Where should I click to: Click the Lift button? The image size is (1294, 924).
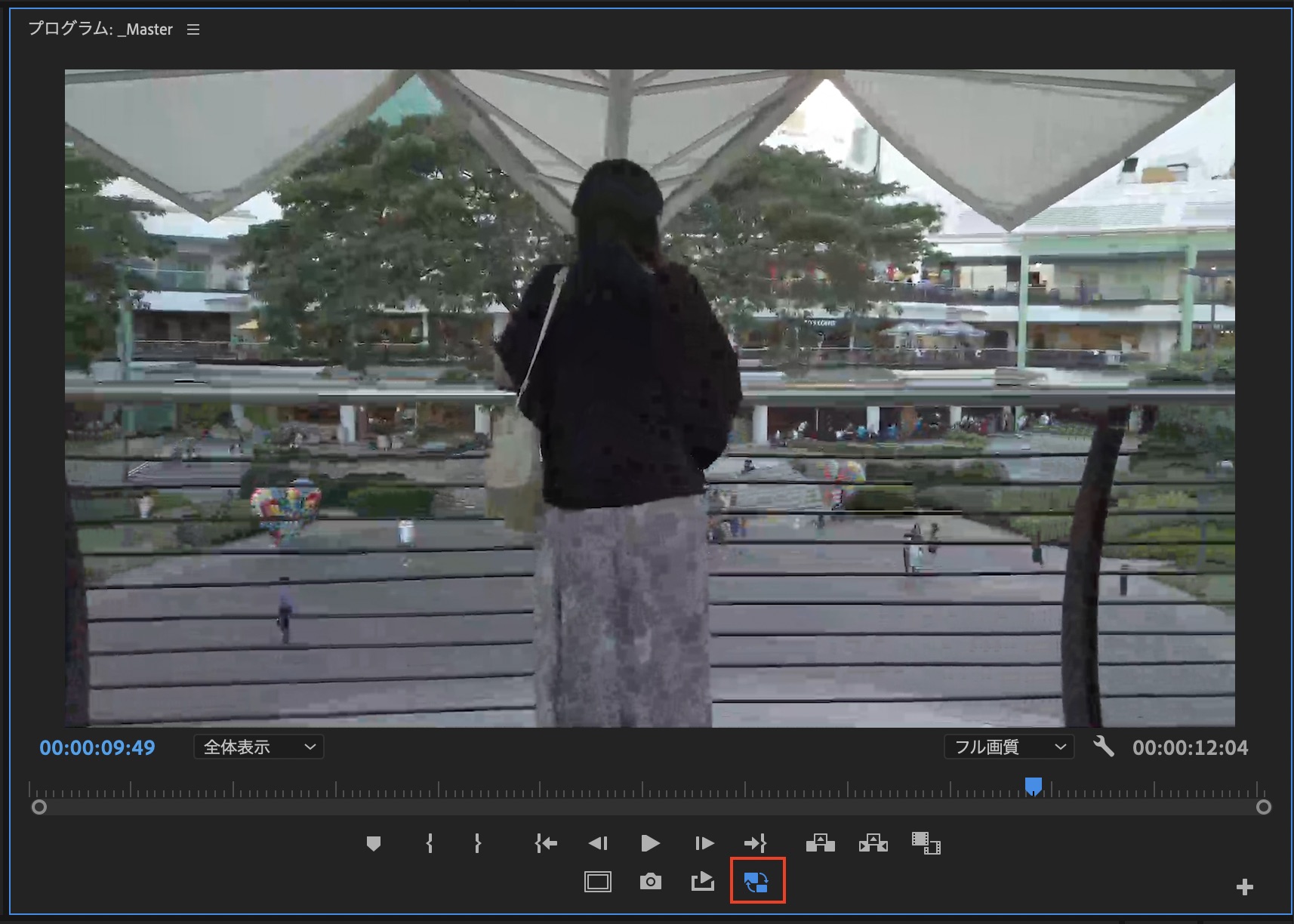point(820,842)
